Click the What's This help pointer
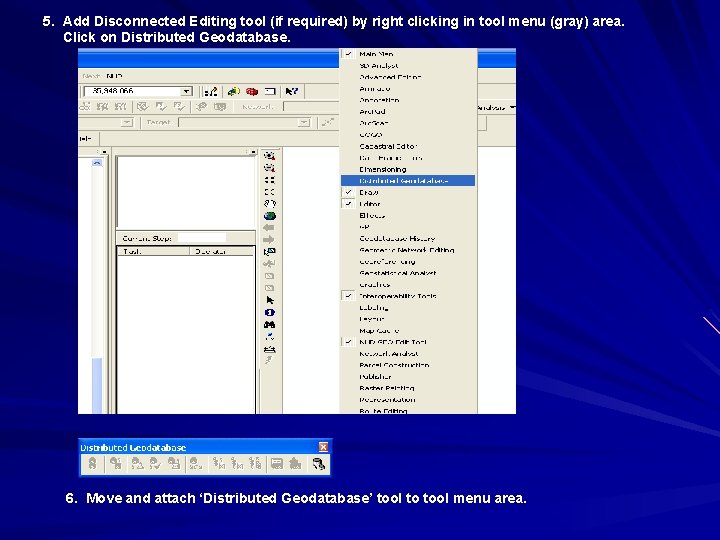 (x=291, y=91)
